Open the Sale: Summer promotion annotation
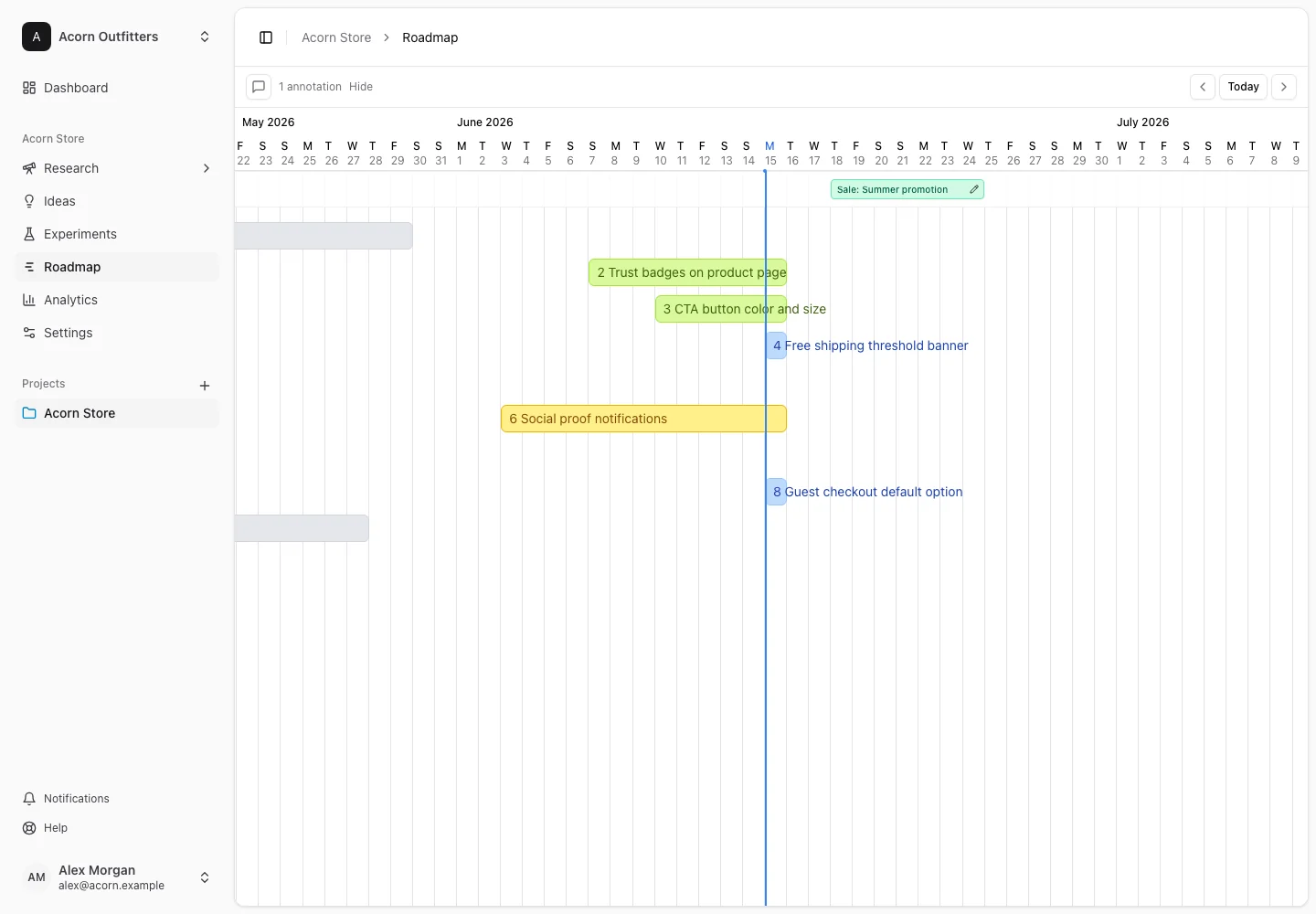The width and height of the screenshot is (1316, 914). click(x=907, y=189)
